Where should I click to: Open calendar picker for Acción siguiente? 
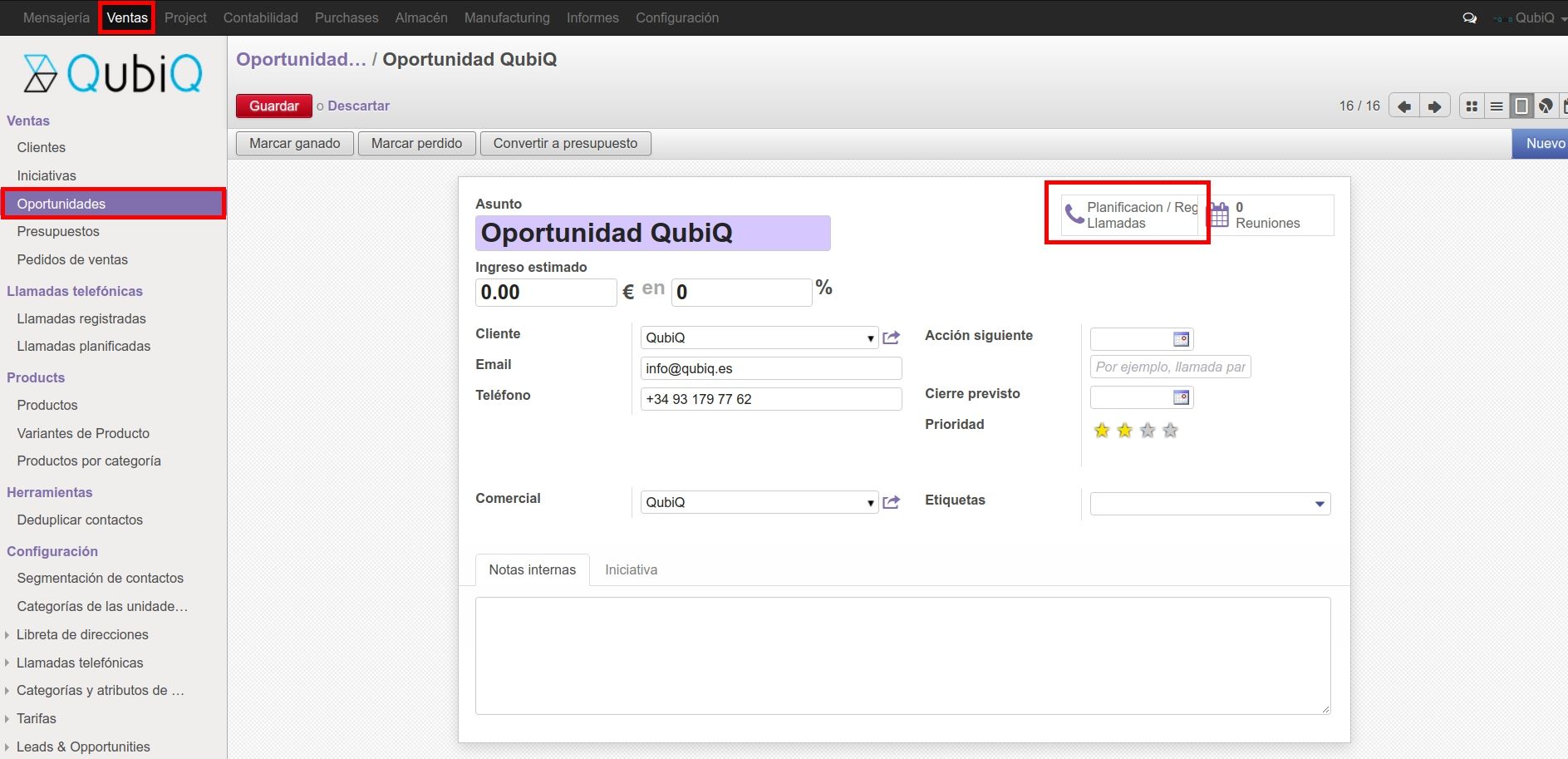(1181, 339)
